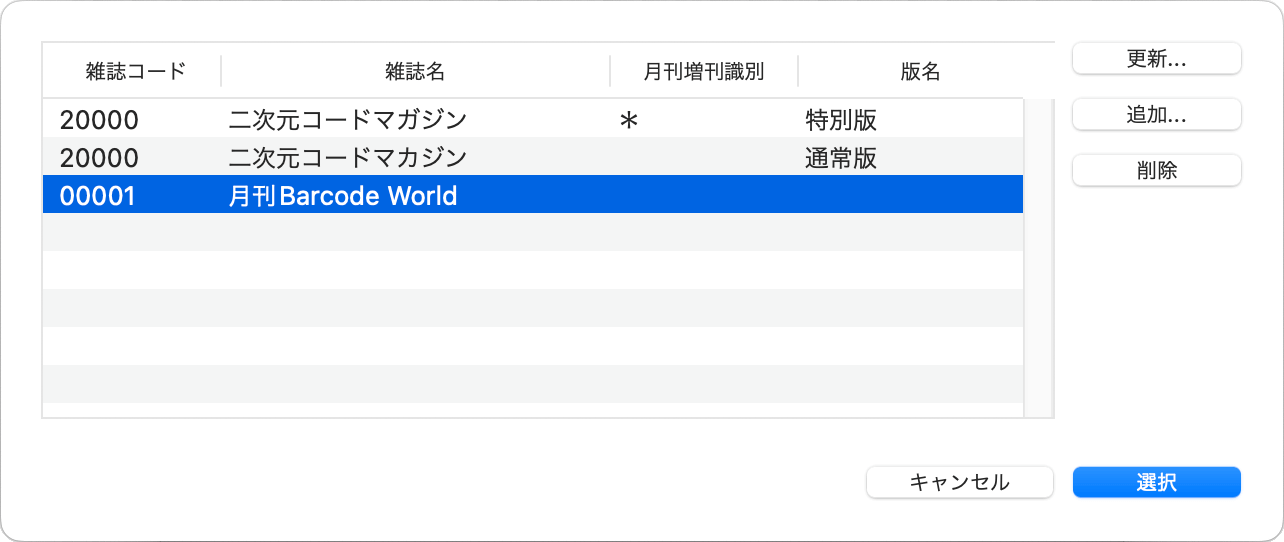Click the 00001 magazine code cell
The image size is (1284, 542).
point(97,196)
